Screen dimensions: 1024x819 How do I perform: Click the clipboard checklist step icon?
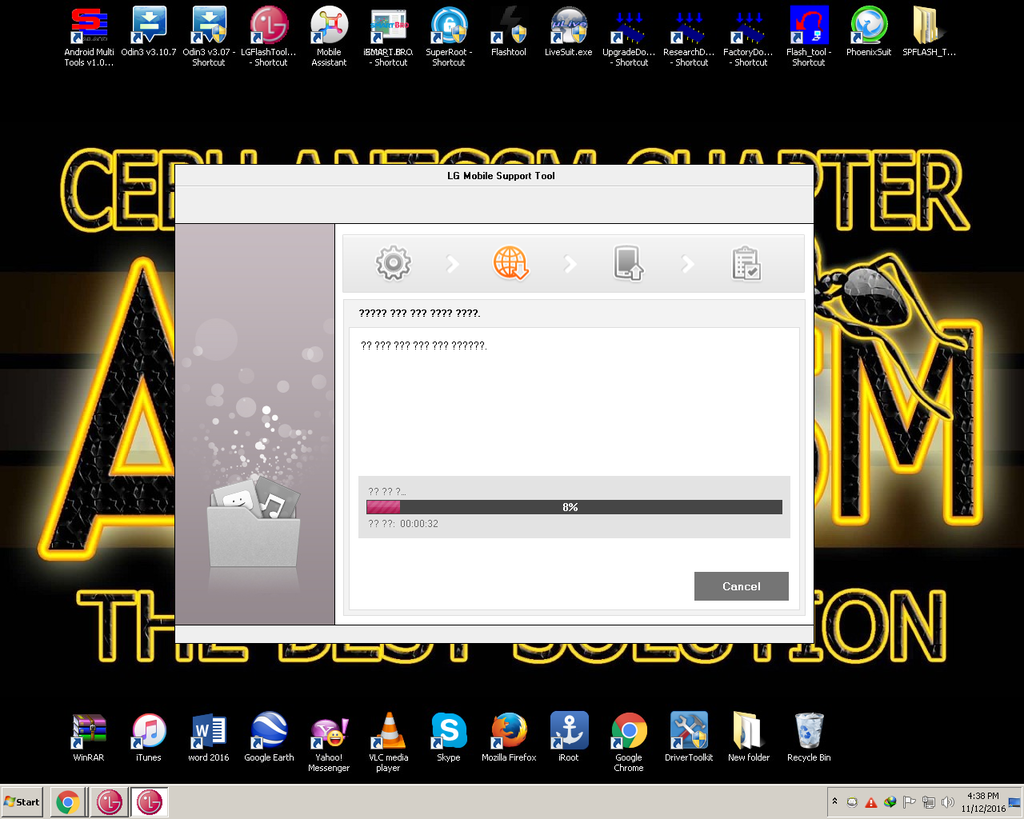point(746,264)
